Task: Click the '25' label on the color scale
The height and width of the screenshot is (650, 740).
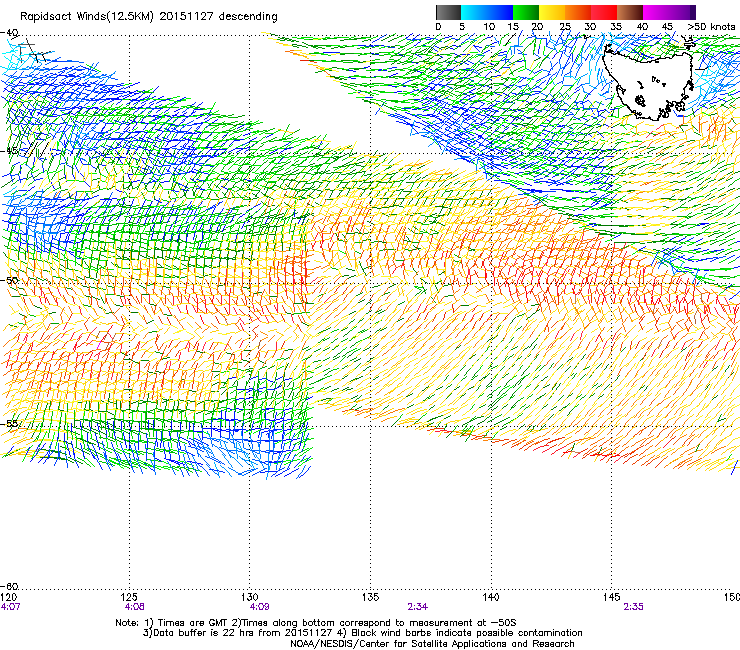Action: pos(565,27)
